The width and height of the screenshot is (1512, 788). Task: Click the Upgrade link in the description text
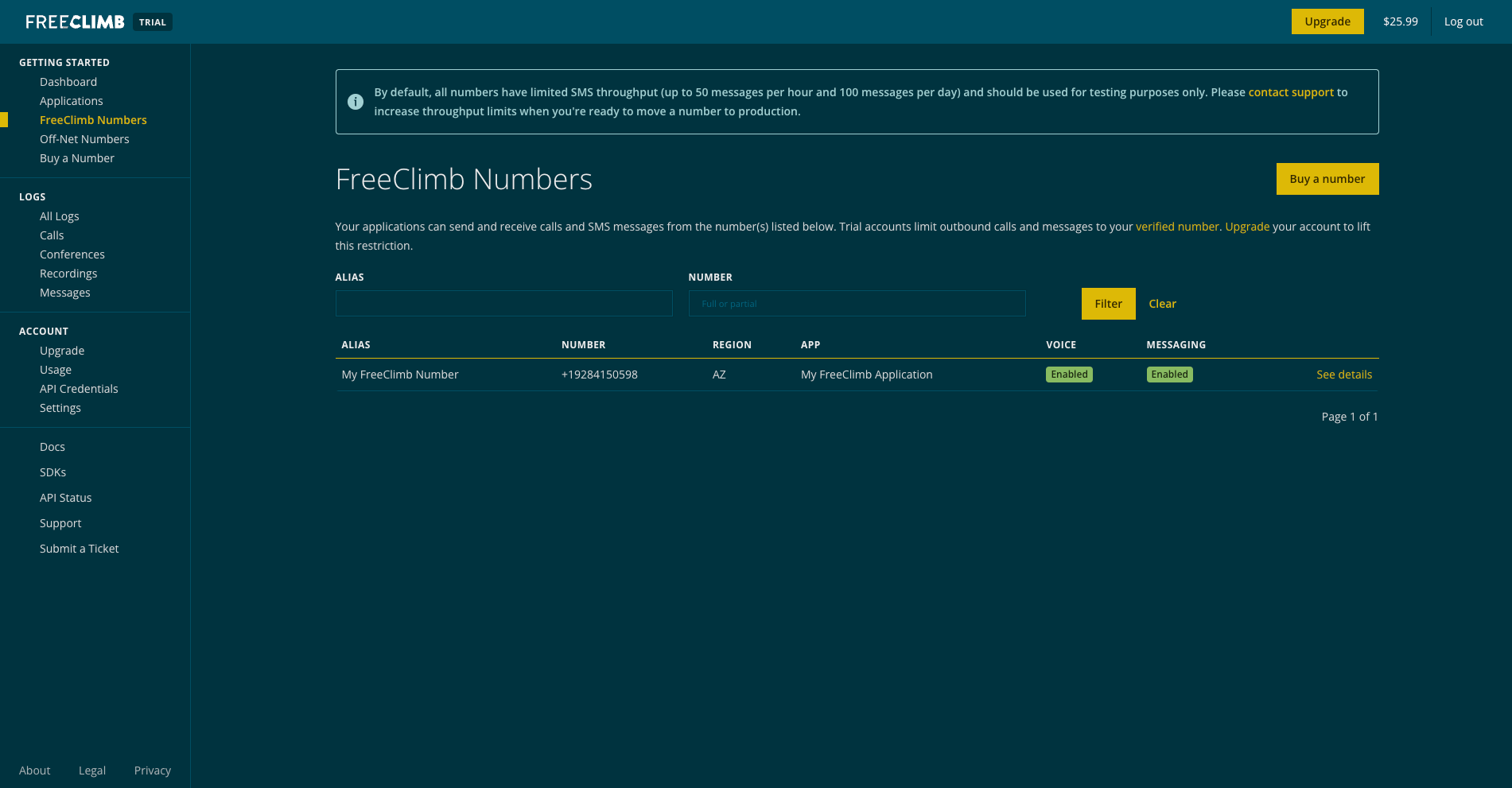tap(1247, 227)
